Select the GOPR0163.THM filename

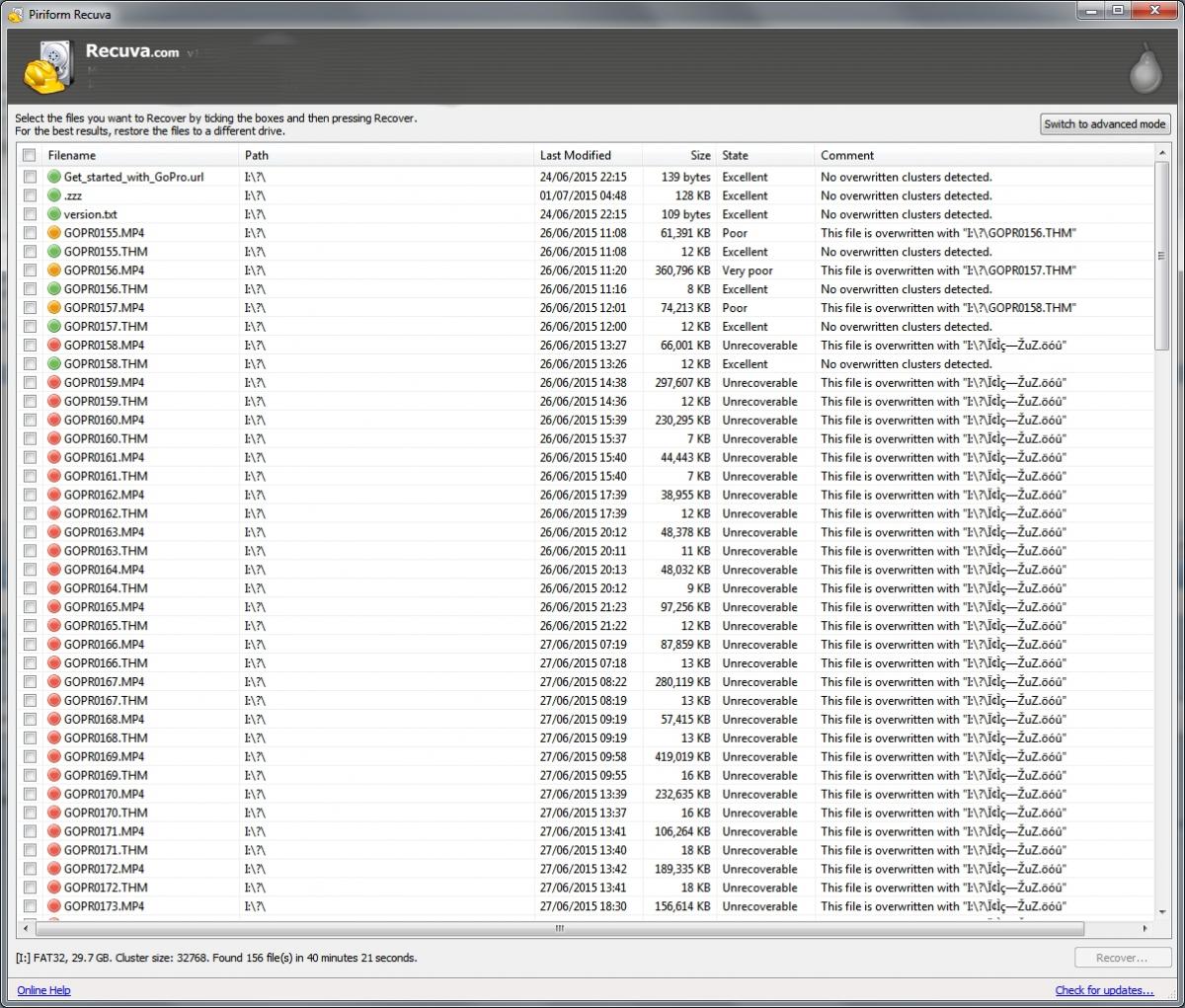click(106, 551)
